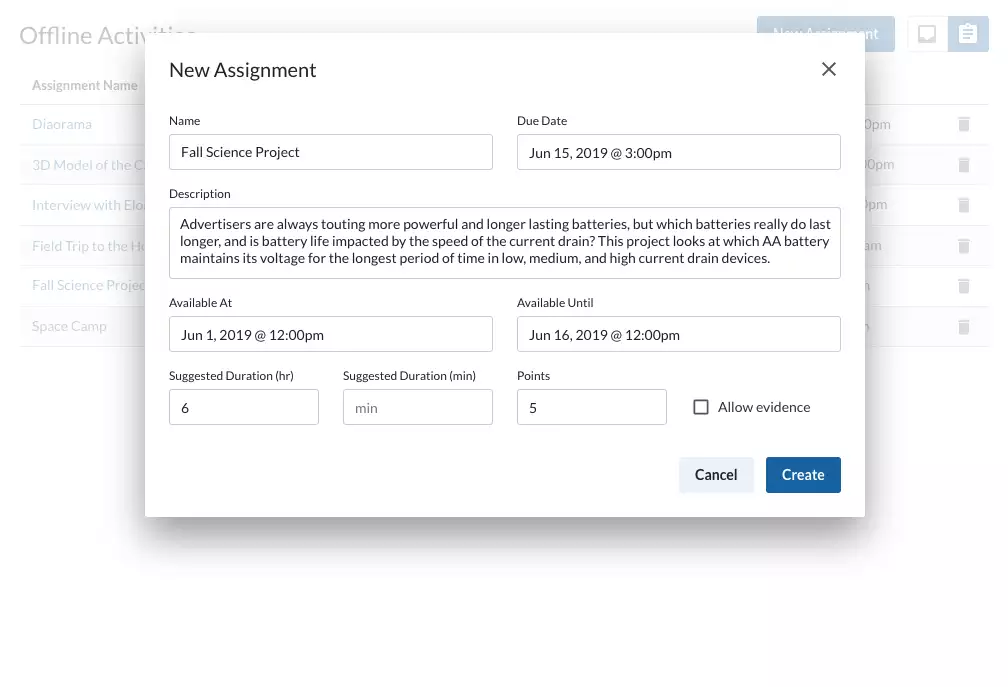Open the Available Until date field
The width and height of the screenshot is (1008, 687).
678,334
